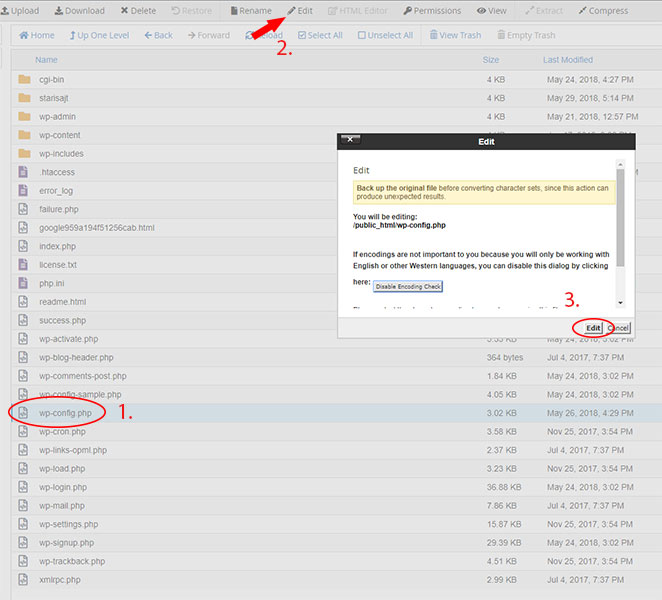This screenshot has width=662, height=600.
Task: Click the Delete toolbar button
Action: pyautogui.click(x=138, y=11)
